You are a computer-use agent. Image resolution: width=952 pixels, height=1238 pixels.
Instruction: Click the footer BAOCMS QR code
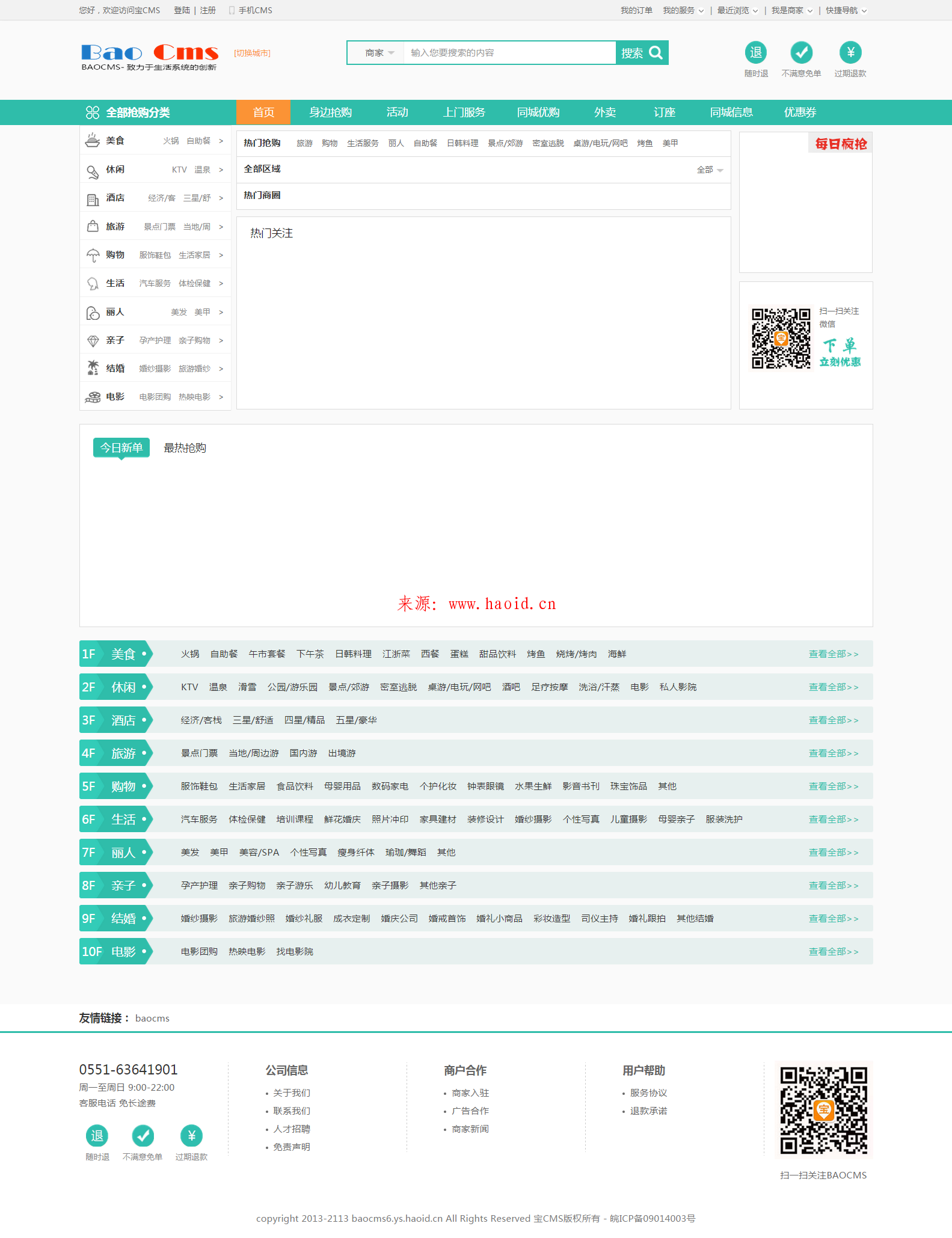tap(823, 1111)
